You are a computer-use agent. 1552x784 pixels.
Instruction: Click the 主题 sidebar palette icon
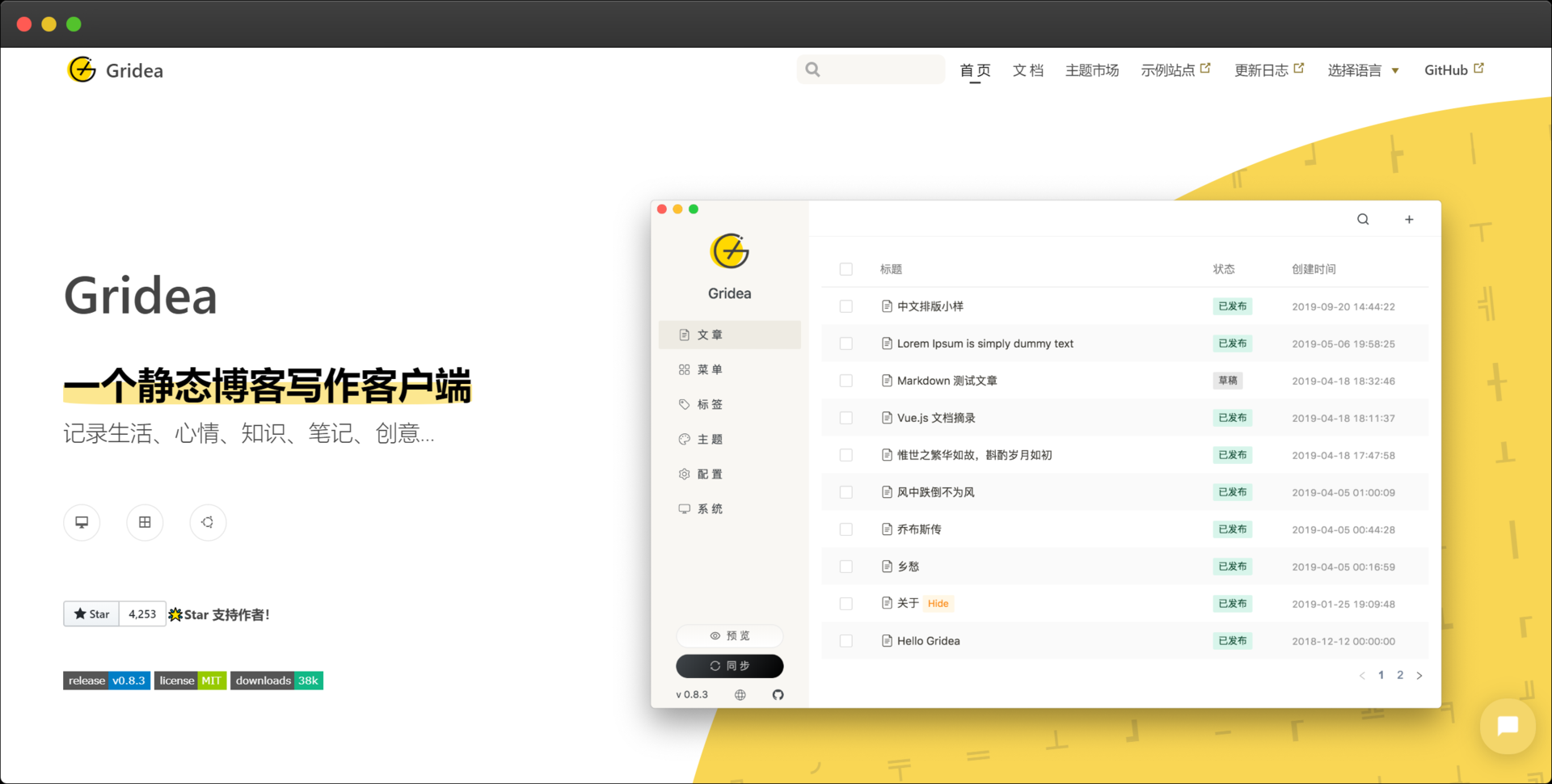coord(684,439)
